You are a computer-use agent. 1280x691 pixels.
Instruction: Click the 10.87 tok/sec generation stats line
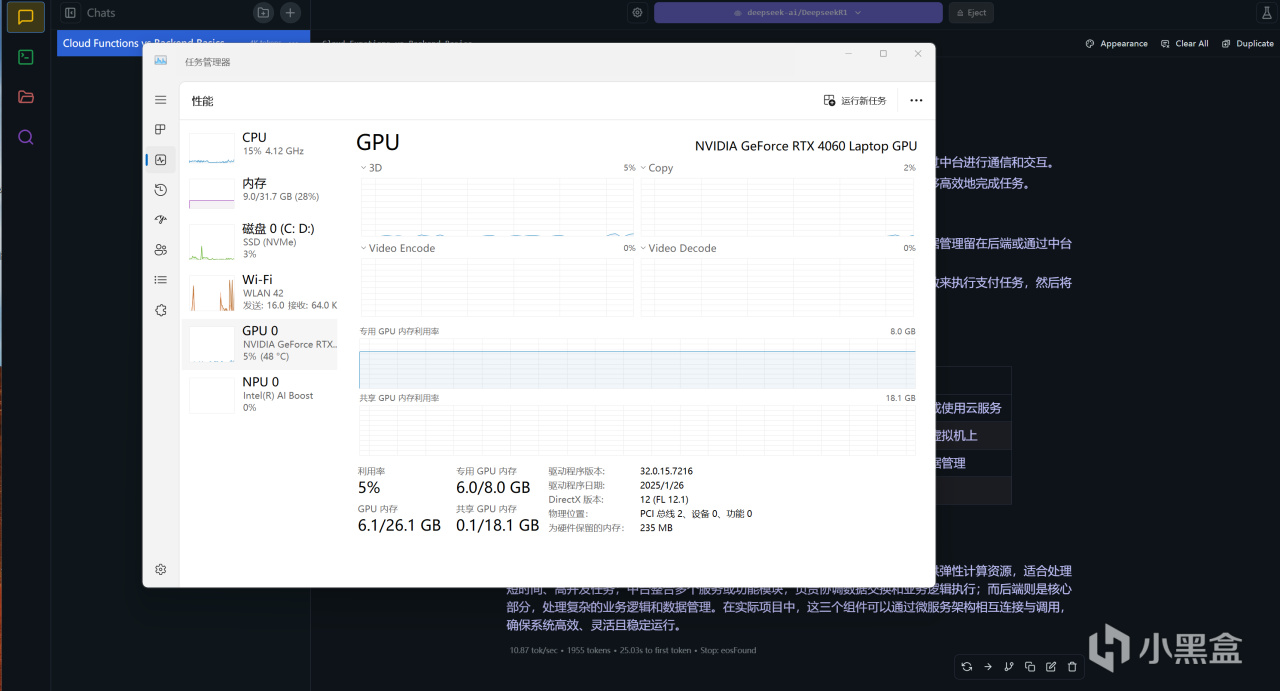coord(633,650)
